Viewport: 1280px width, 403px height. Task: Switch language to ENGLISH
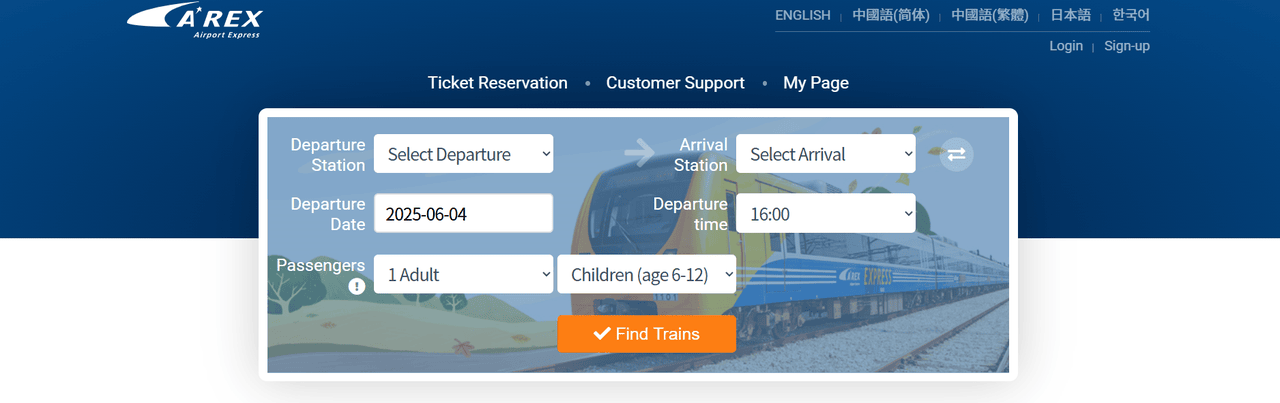coord(802,15)
